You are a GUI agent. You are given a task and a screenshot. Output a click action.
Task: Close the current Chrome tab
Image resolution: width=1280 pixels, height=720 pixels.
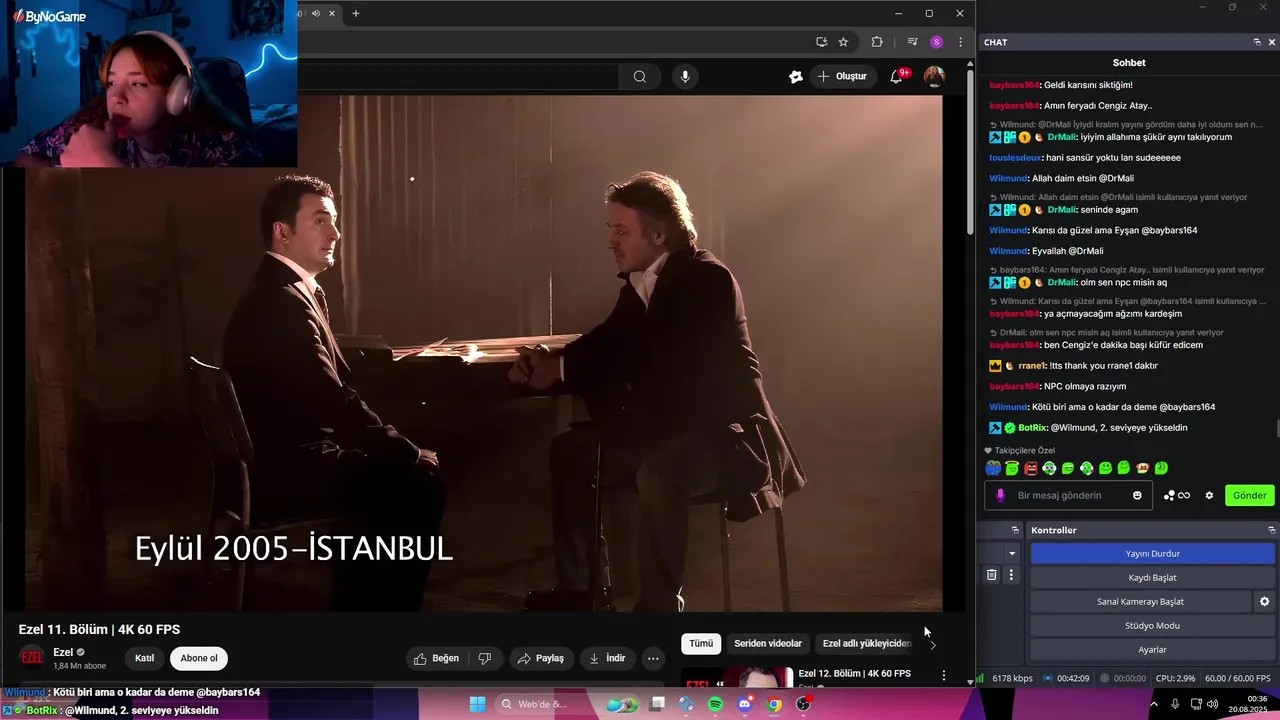click(332, 13)
